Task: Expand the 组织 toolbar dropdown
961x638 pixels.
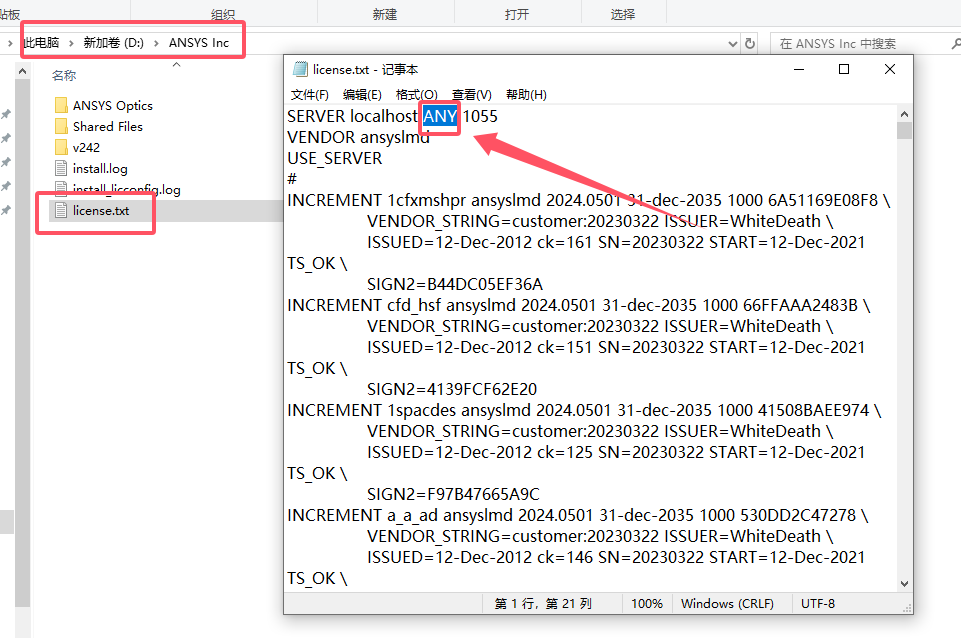Action: coord(222,12)
